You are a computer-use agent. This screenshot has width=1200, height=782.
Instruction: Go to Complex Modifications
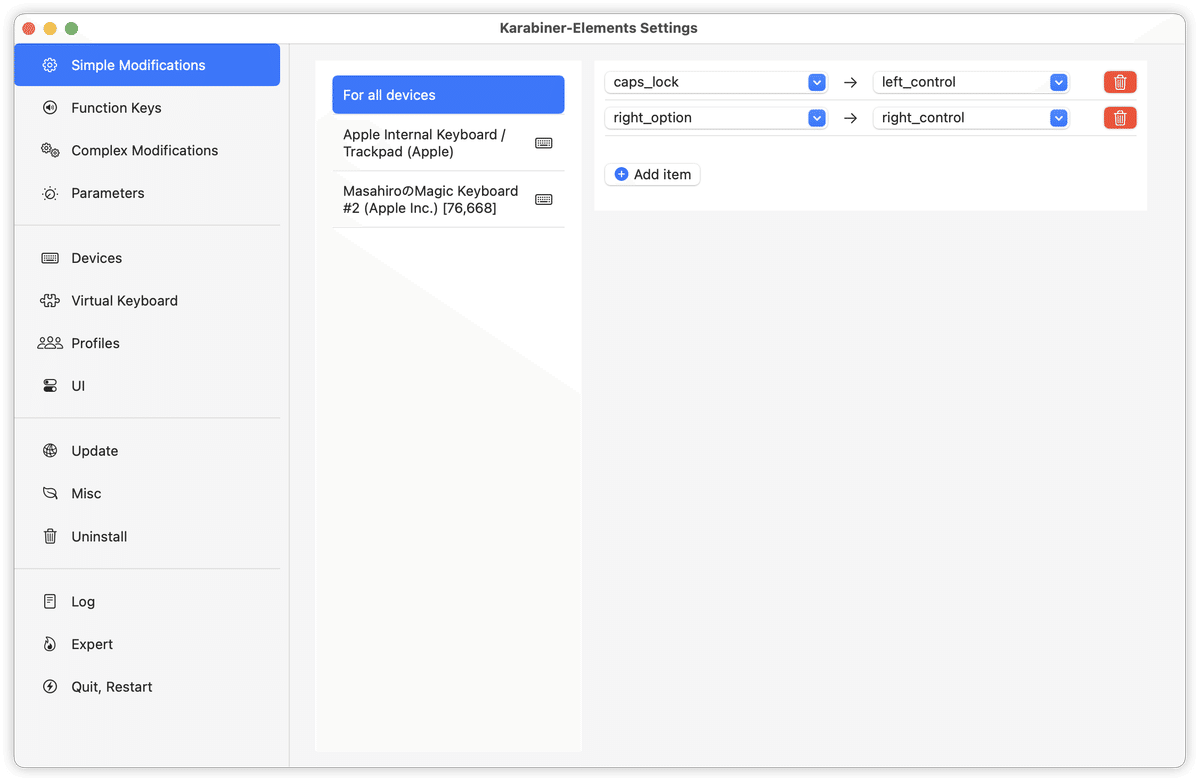click(147, 150)
